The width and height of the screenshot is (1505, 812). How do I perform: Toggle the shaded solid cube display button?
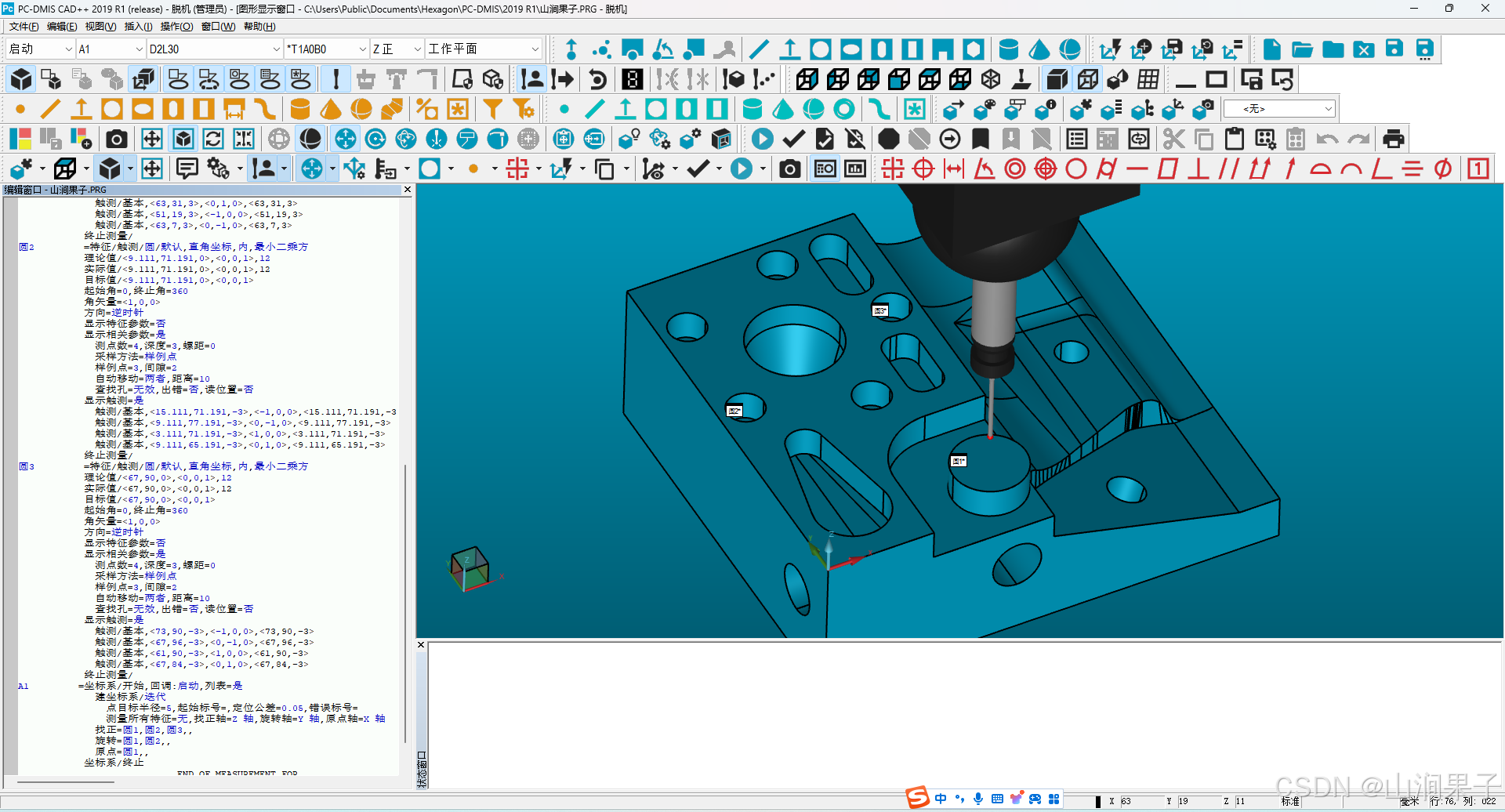[1057, 79]
